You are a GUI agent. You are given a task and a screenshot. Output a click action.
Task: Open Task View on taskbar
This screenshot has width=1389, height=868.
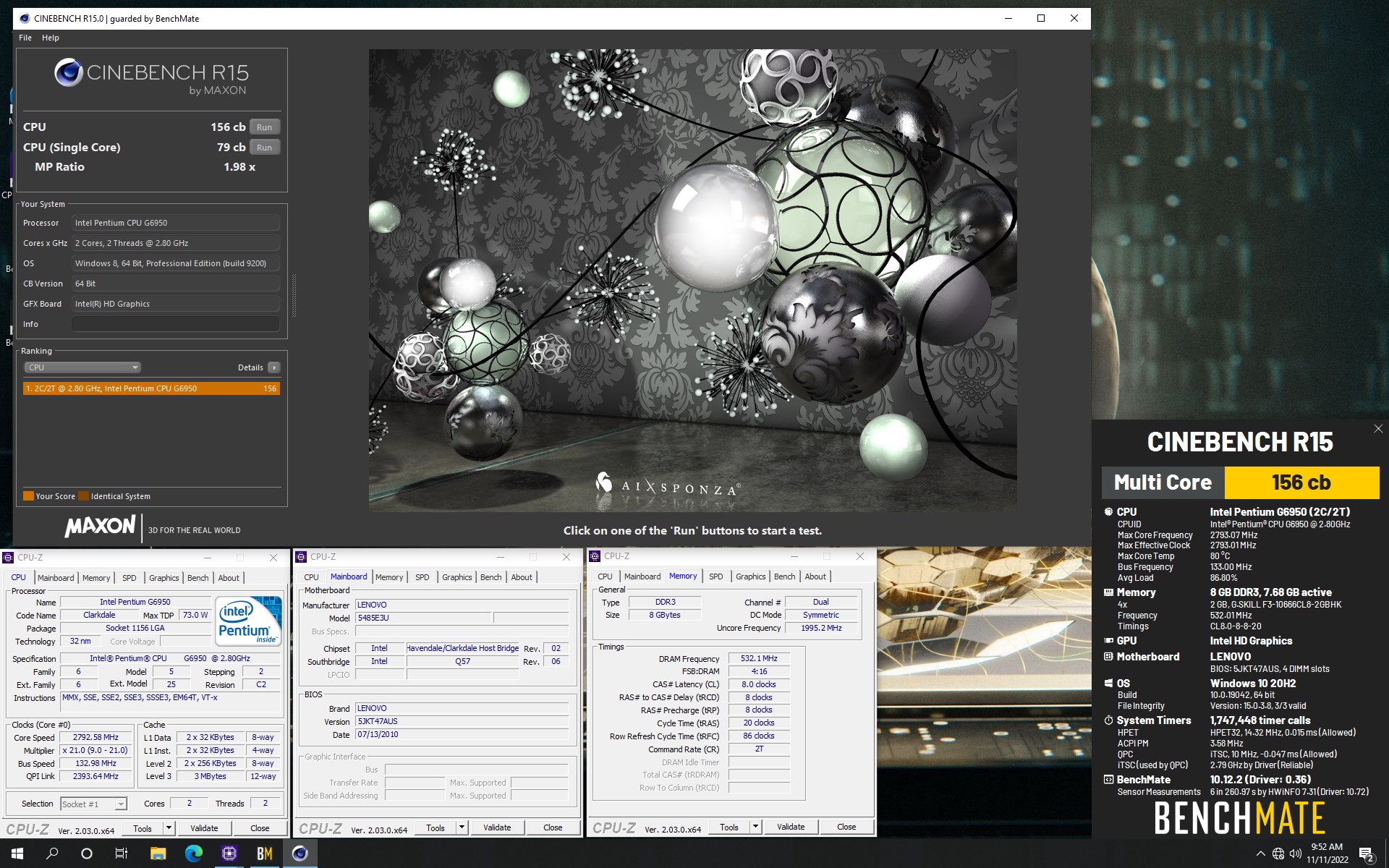click(x=122, y=854)
